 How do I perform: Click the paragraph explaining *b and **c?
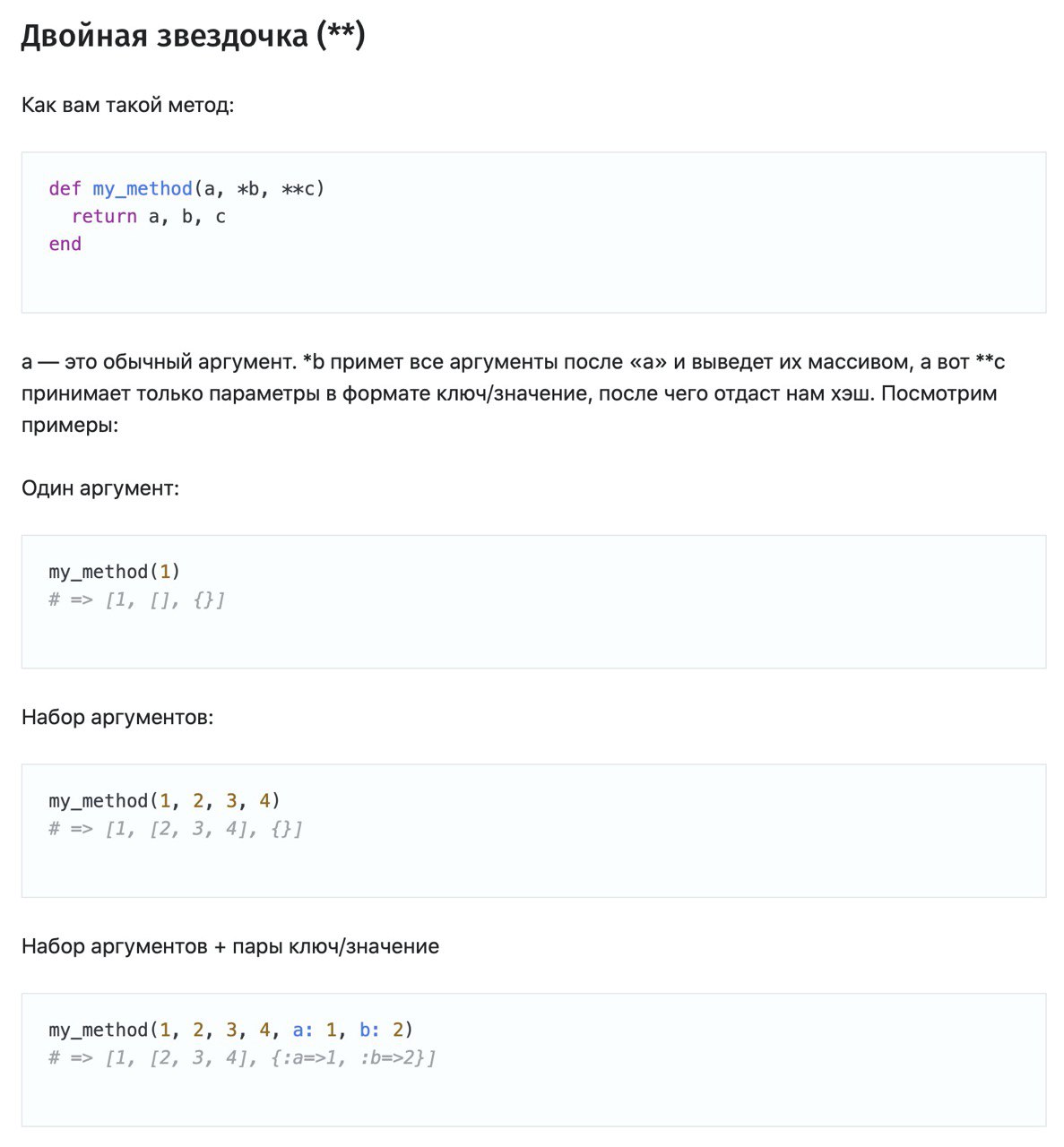(x=513, y=393)
